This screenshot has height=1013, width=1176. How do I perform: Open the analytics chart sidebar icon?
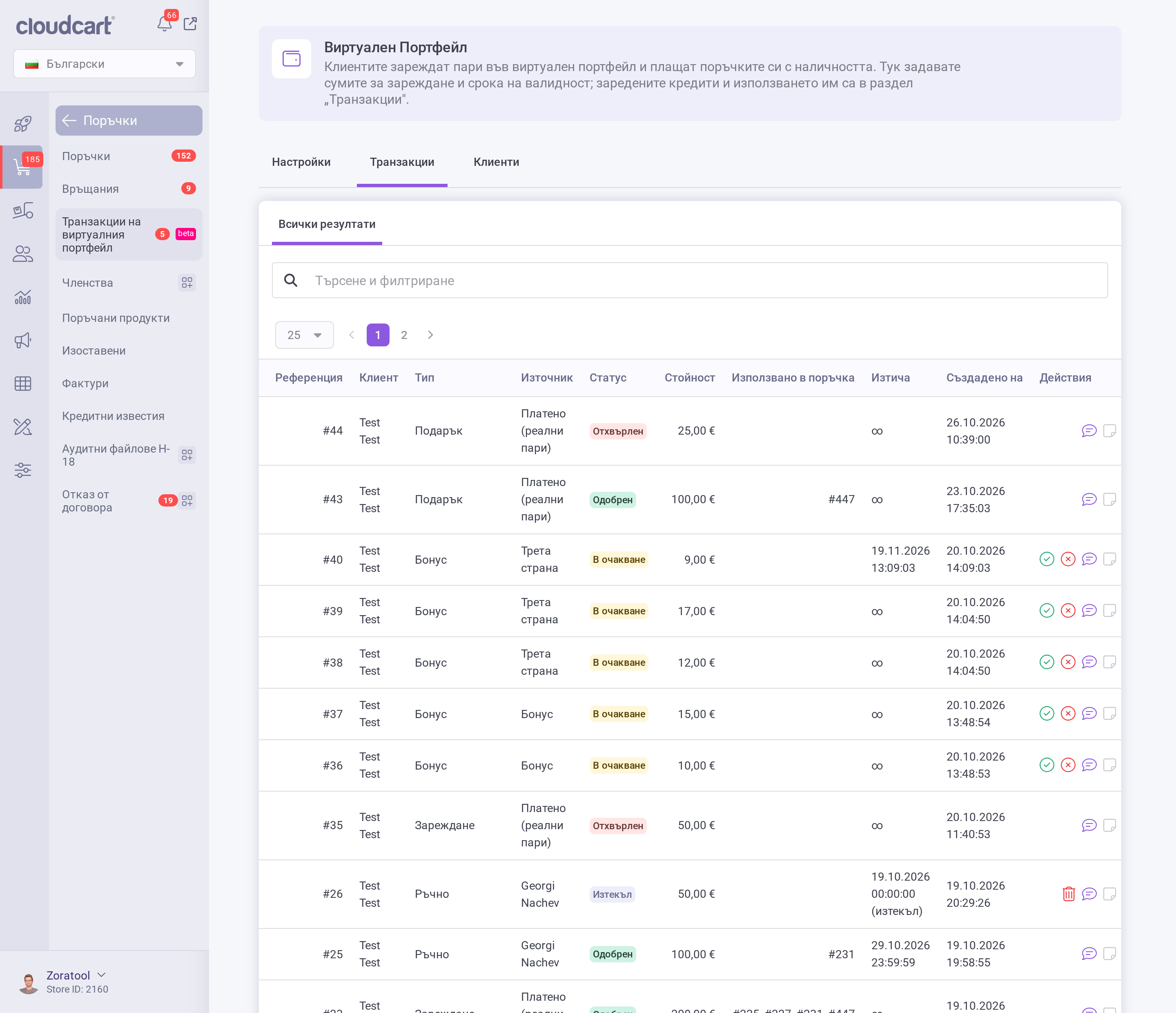(23, 297)
